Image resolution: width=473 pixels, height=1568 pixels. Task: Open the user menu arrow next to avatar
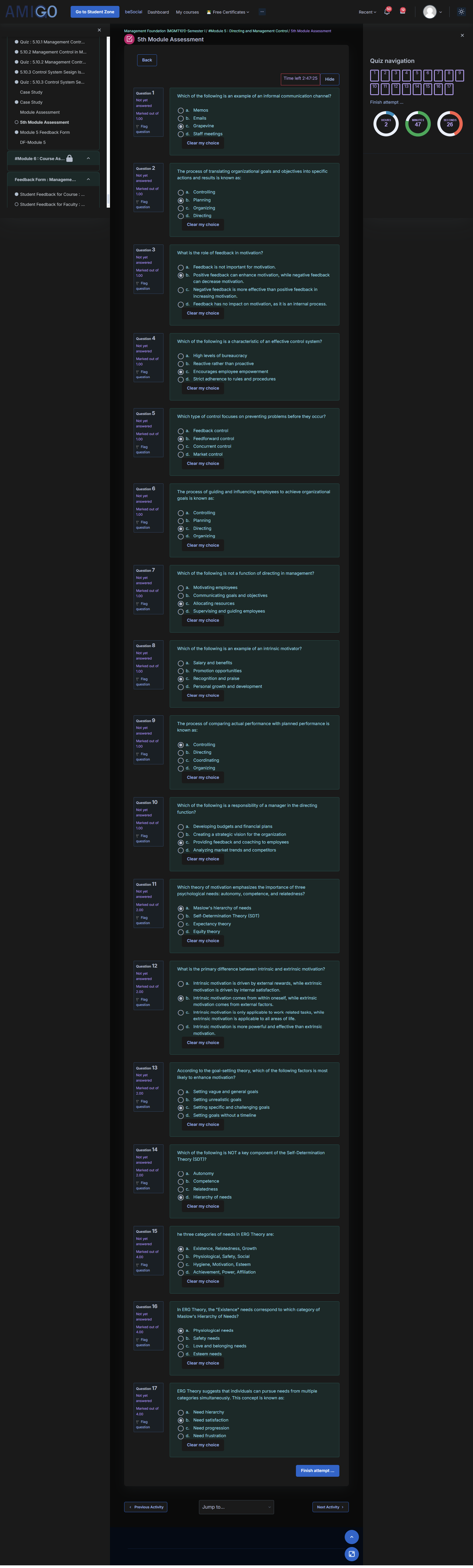click(x=441, y=12)
